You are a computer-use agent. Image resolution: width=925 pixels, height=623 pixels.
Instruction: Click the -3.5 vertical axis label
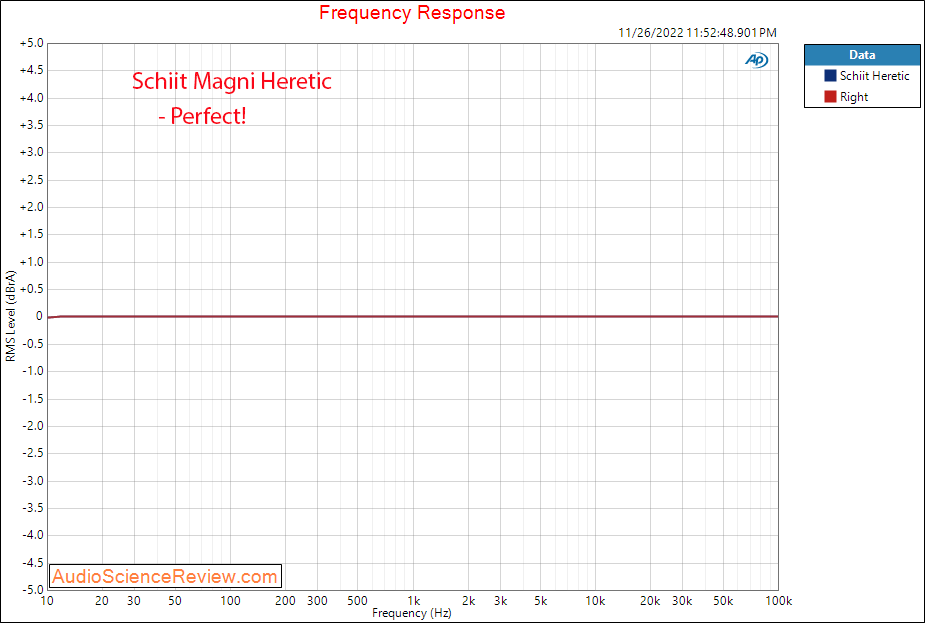click(32, 508)
